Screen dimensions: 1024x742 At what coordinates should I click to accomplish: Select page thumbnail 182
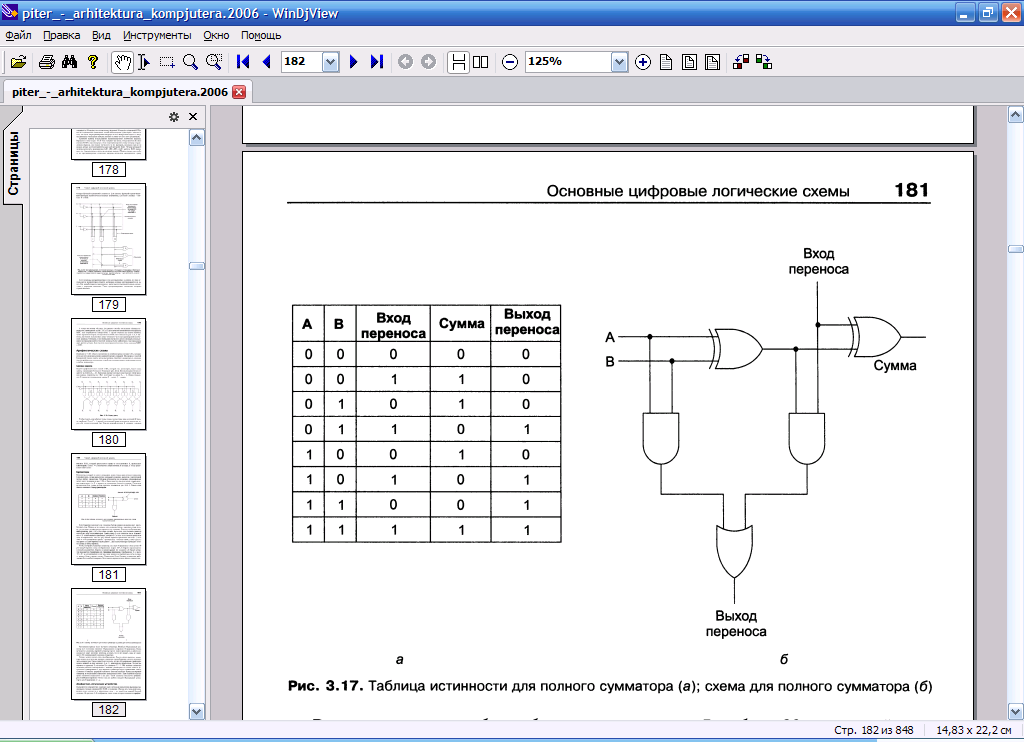coord(108,645)
